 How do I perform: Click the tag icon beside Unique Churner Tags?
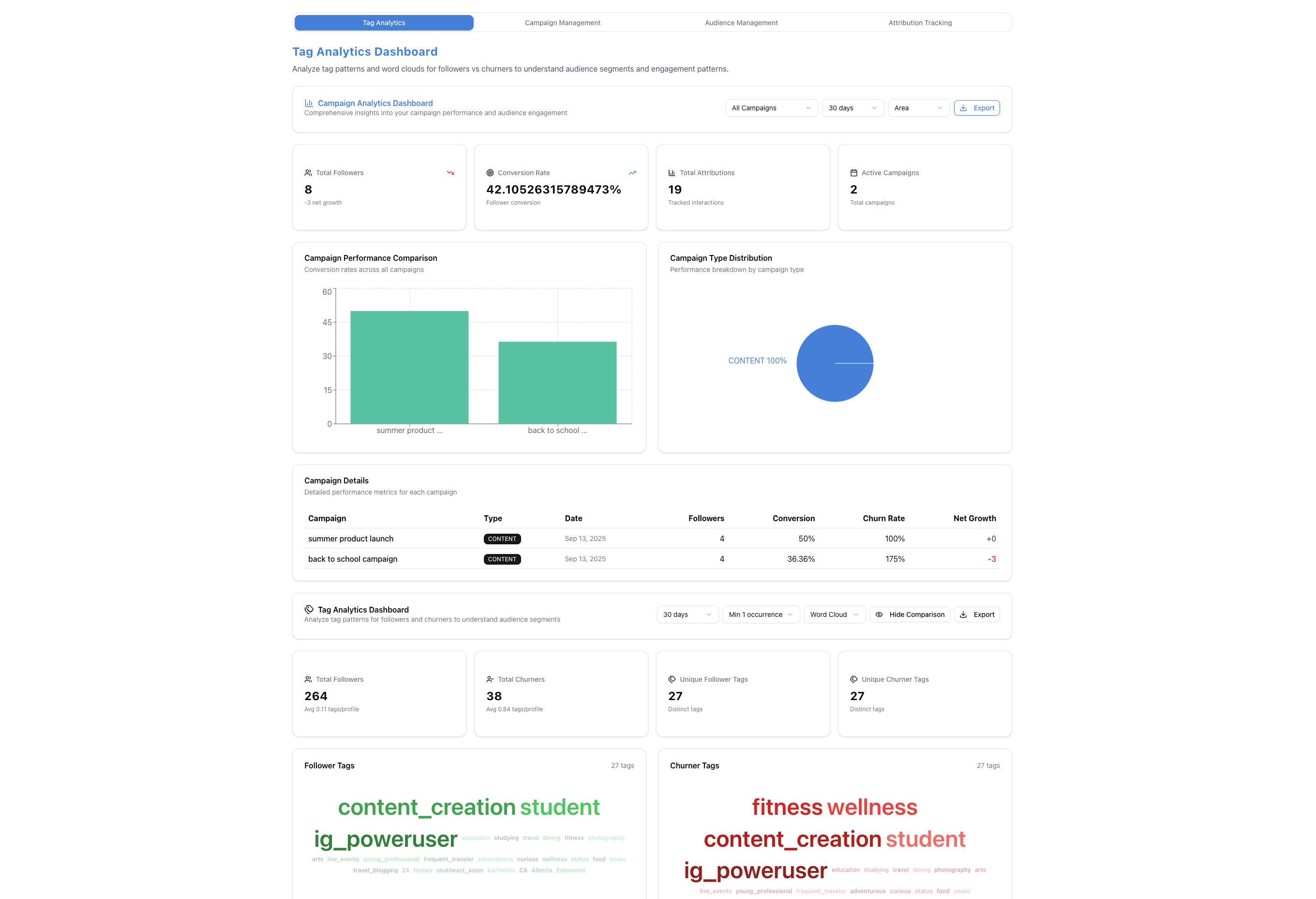pyautogui.click(x=853, y=679)
